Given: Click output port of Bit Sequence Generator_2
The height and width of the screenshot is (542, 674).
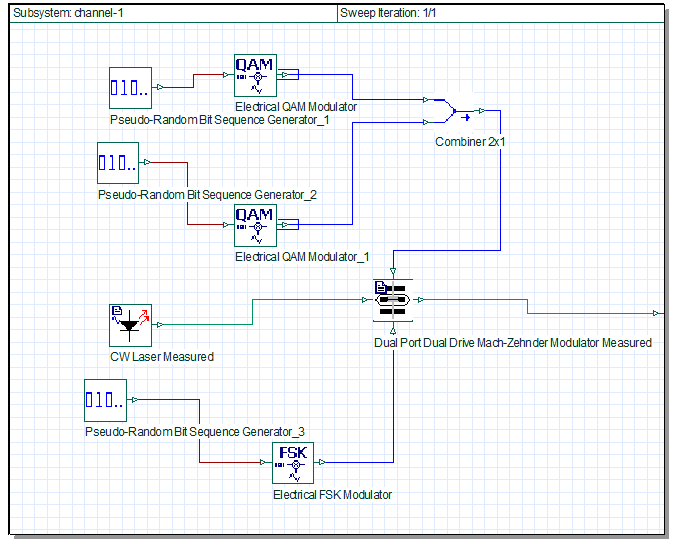Looking at the screenshot, I should click(147, 162).
